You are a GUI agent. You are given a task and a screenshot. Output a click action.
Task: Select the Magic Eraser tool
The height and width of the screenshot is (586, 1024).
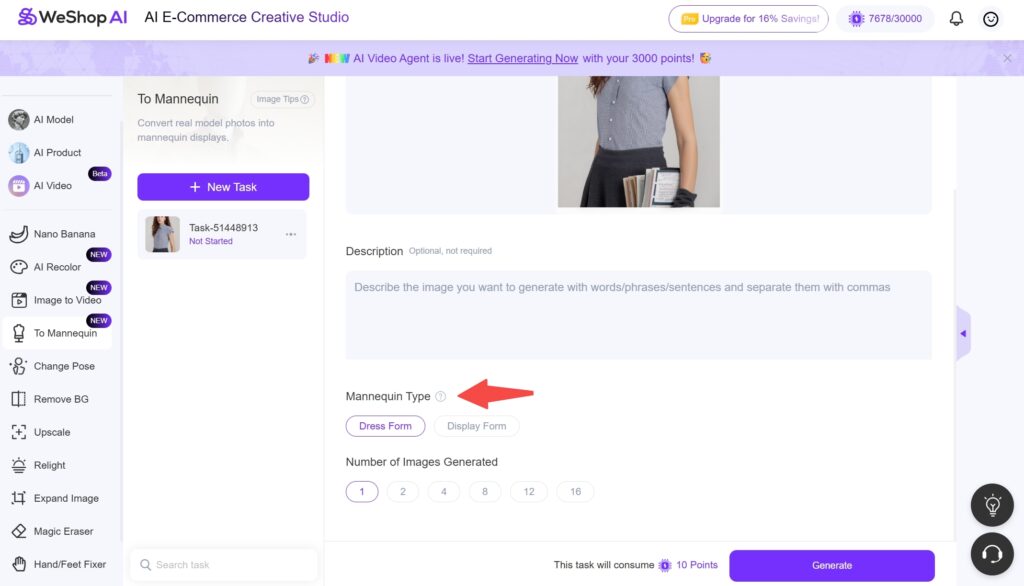(x=63, y=531)
